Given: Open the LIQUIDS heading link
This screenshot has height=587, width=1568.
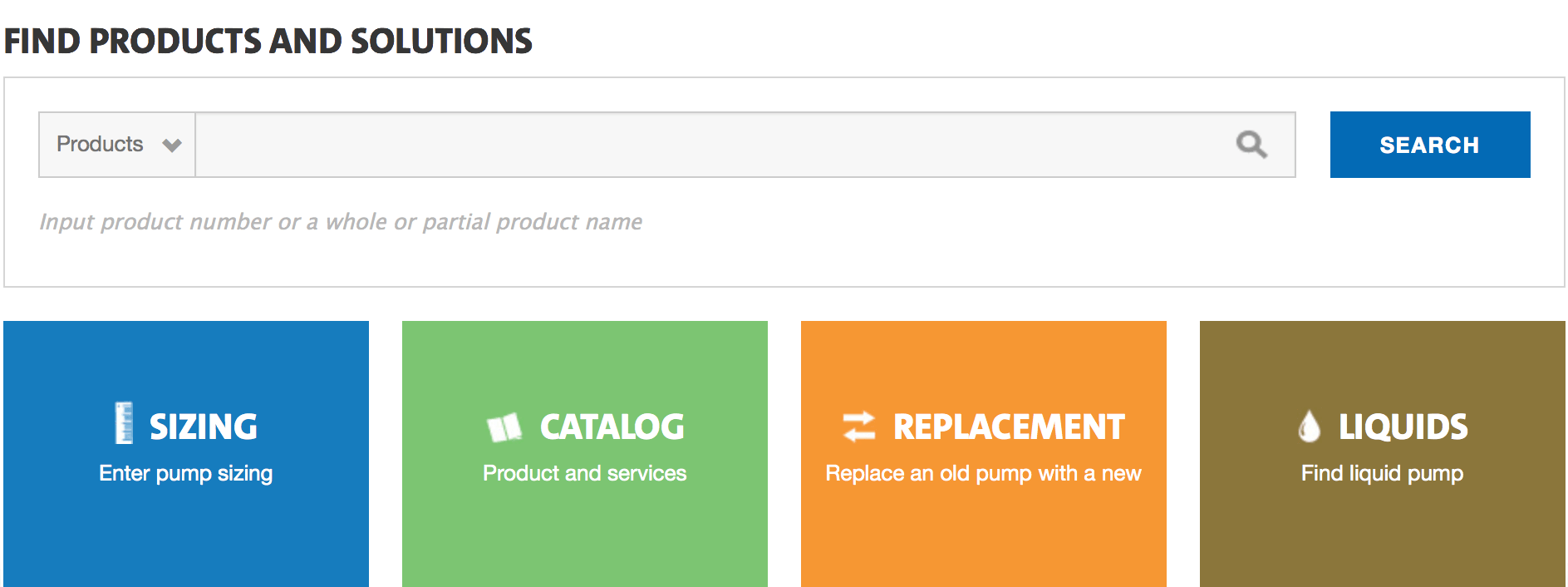Looking at the screenshot, I should [1403, 427].
